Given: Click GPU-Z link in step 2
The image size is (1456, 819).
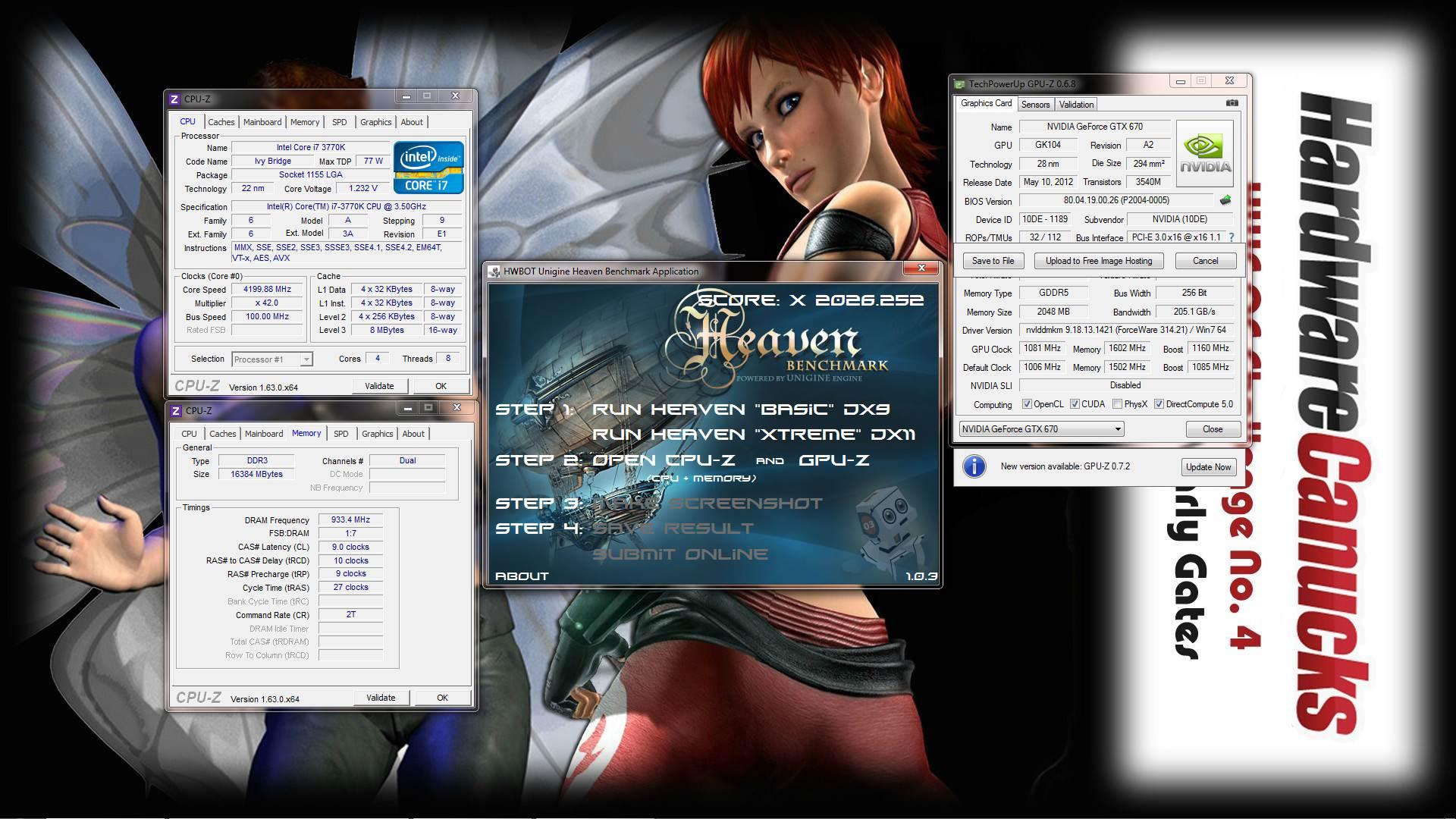Looking at the screenshot, I should click(833, 460).
